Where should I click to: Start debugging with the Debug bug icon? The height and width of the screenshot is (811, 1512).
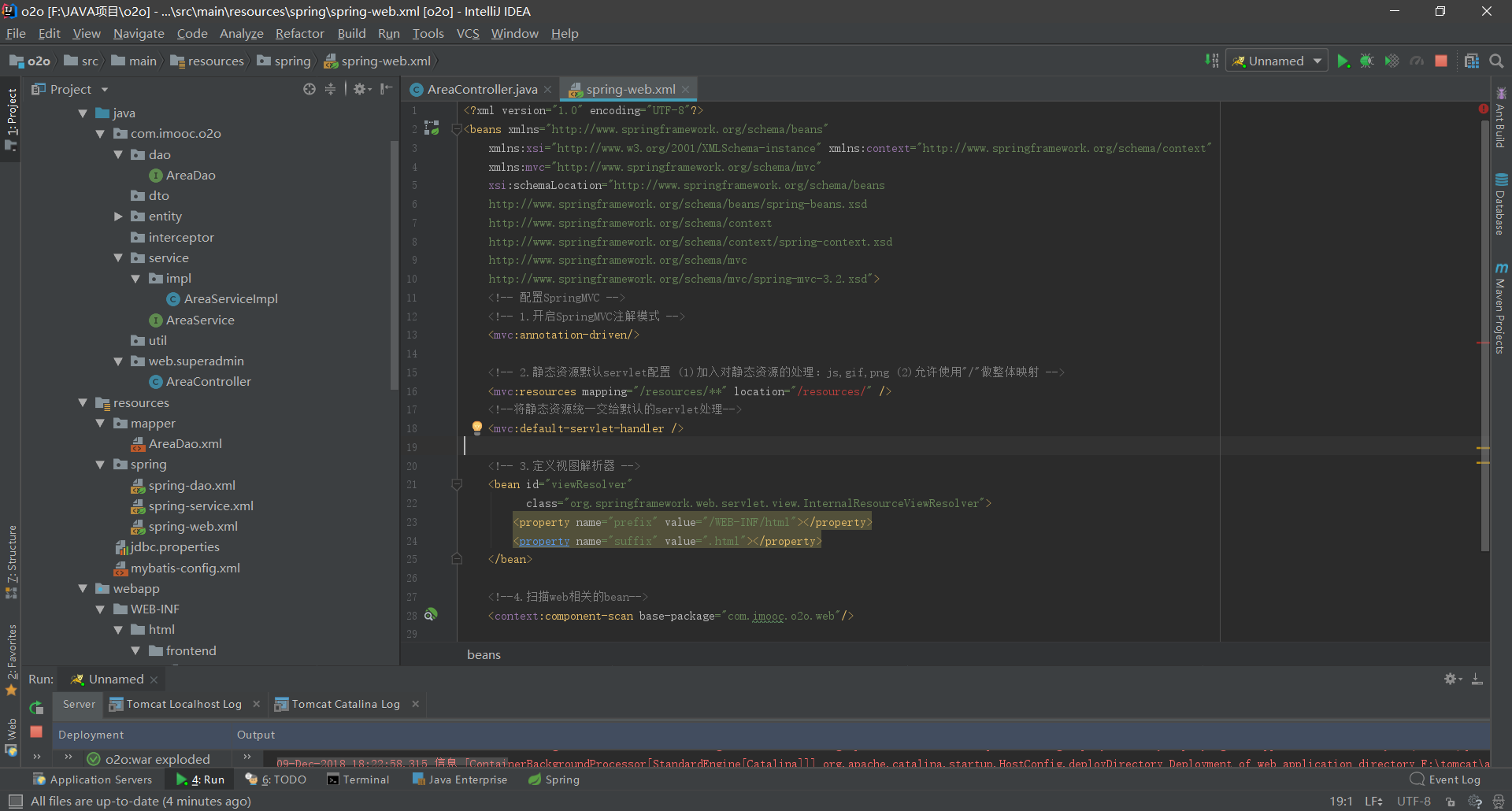click(1367, 61)
